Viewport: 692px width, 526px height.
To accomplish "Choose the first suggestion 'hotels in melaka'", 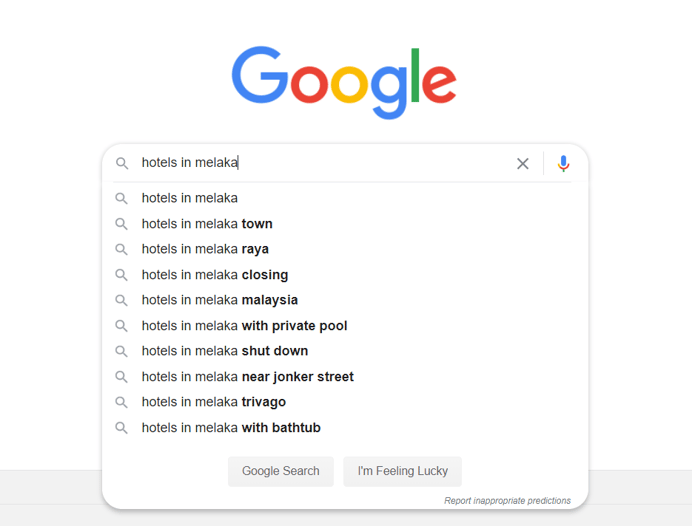I will point(190,198).
